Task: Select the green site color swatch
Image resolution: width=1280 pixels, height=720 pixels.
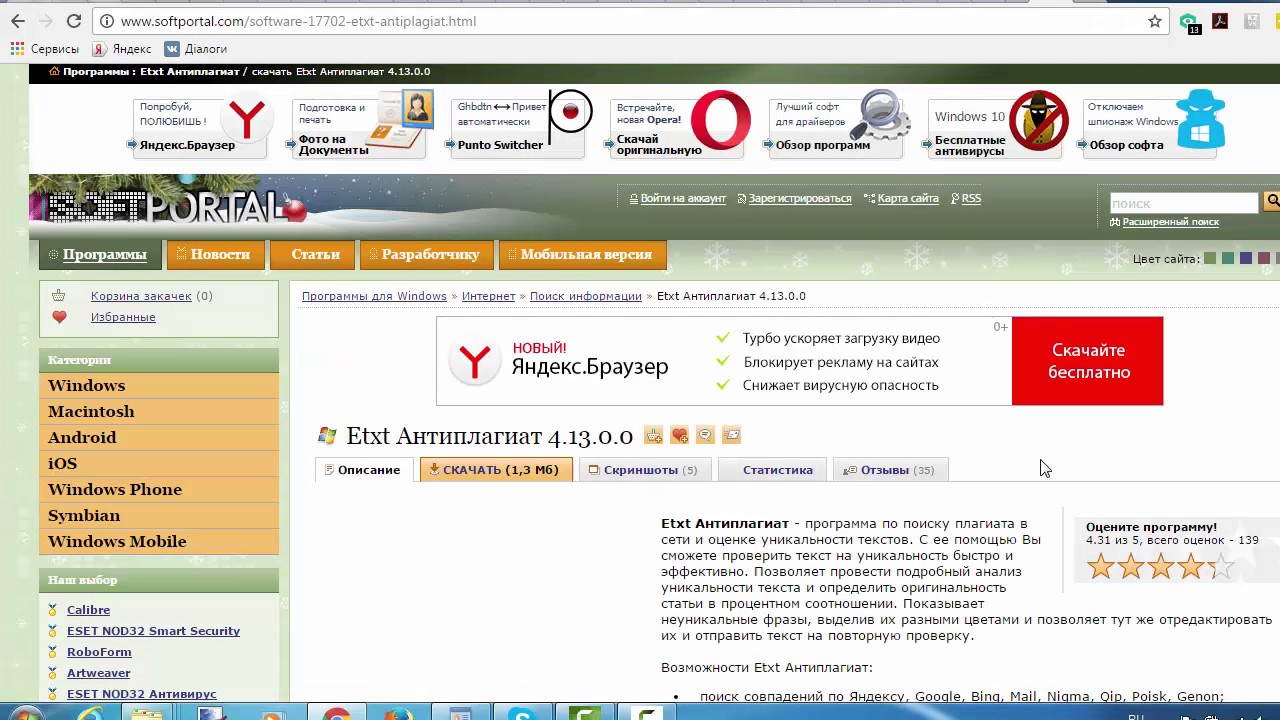Action: [1210, 259]
